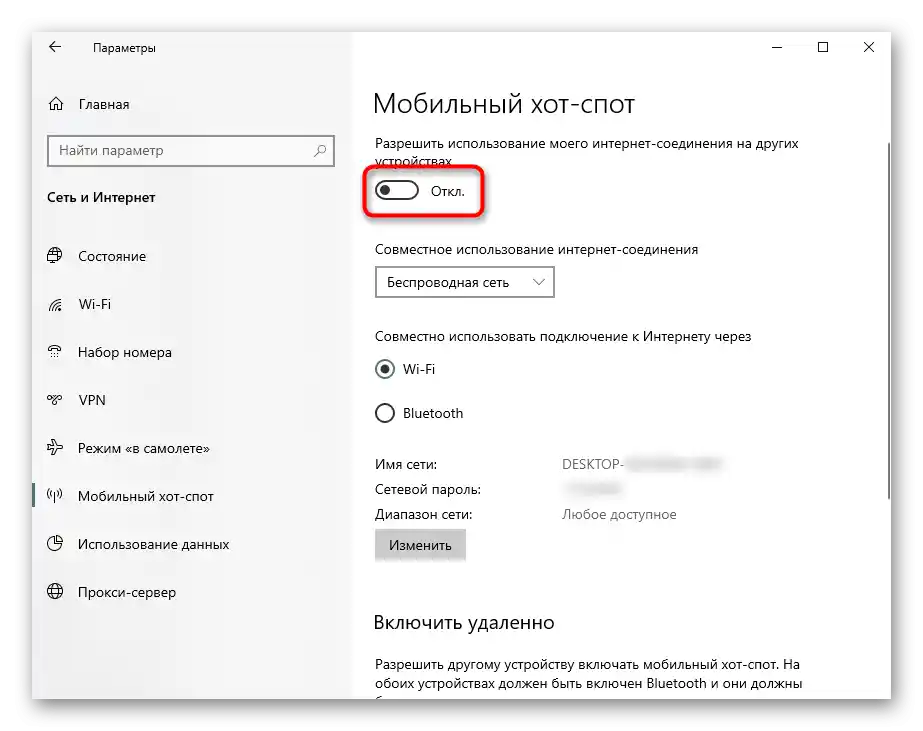Viewport: 923px width, 731px height.
Task: Click the Изменить button
Action: (x=420, y=545)
